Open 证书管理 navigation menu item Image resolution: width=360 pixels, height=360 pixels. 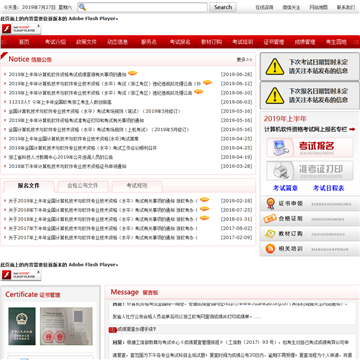pos(274,42)
